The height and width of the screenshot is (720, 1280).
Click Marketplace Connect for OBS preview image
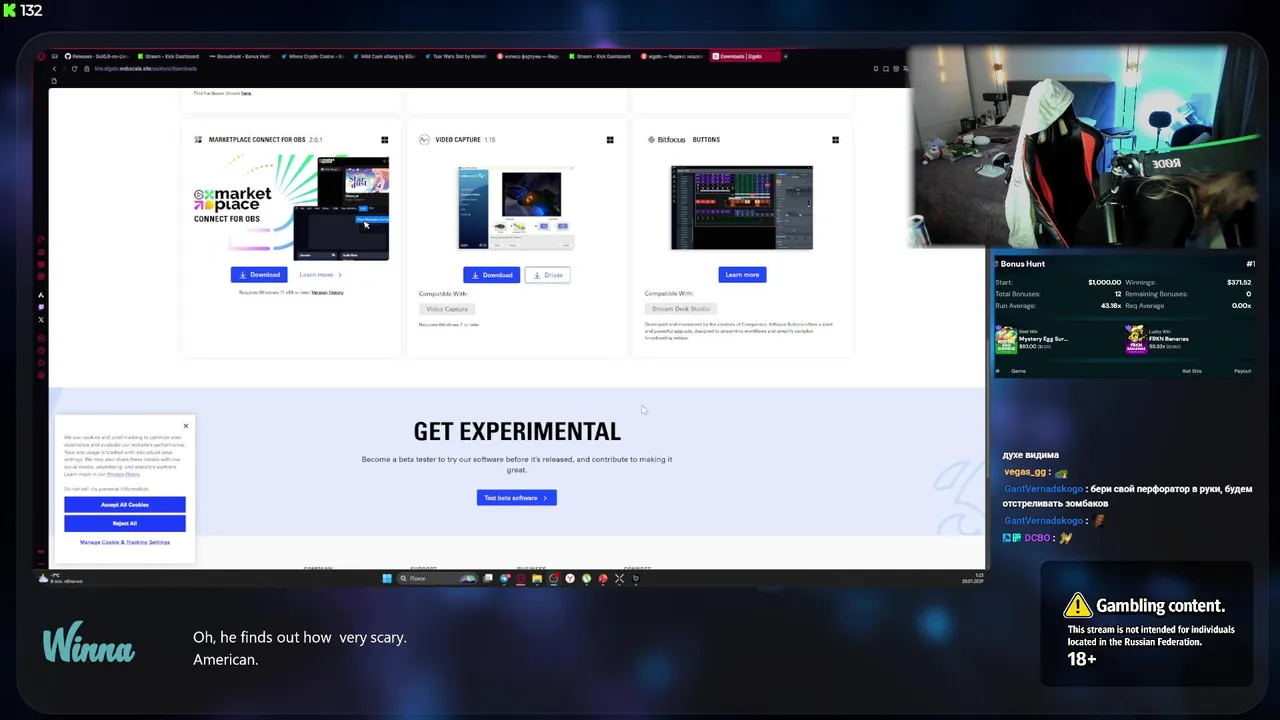pos(291,207)
